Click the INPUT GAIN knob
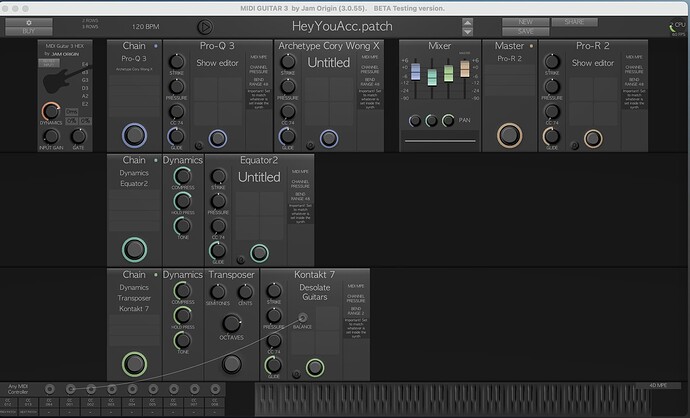This screenshot has width=690, height=418. click(x=51, y=136)
